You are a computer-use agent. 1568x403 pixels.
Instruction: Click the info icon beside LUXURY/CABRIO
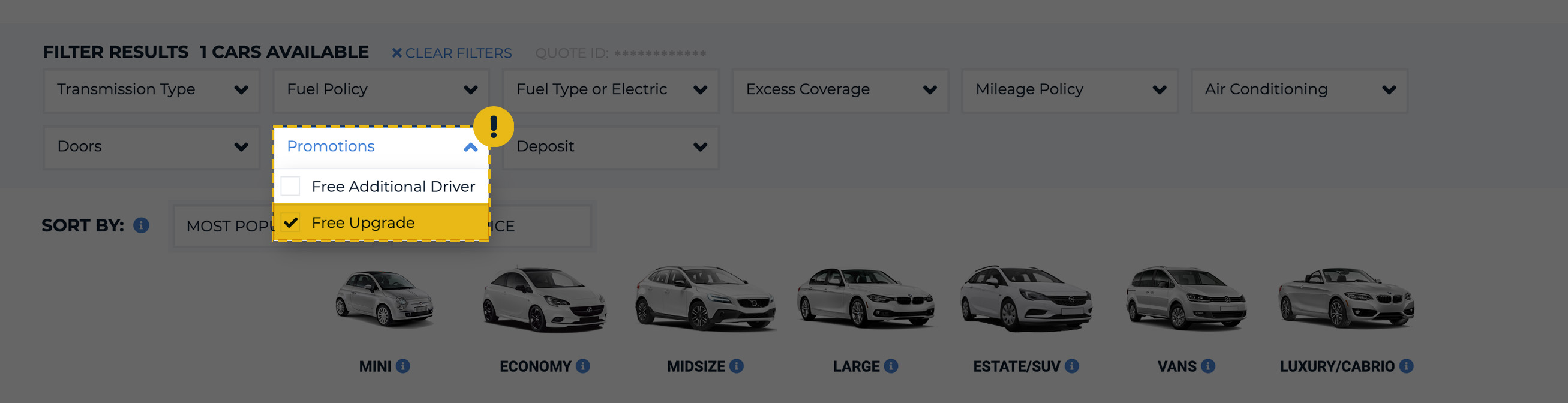pyautogui.click(x=1406, y=366)
